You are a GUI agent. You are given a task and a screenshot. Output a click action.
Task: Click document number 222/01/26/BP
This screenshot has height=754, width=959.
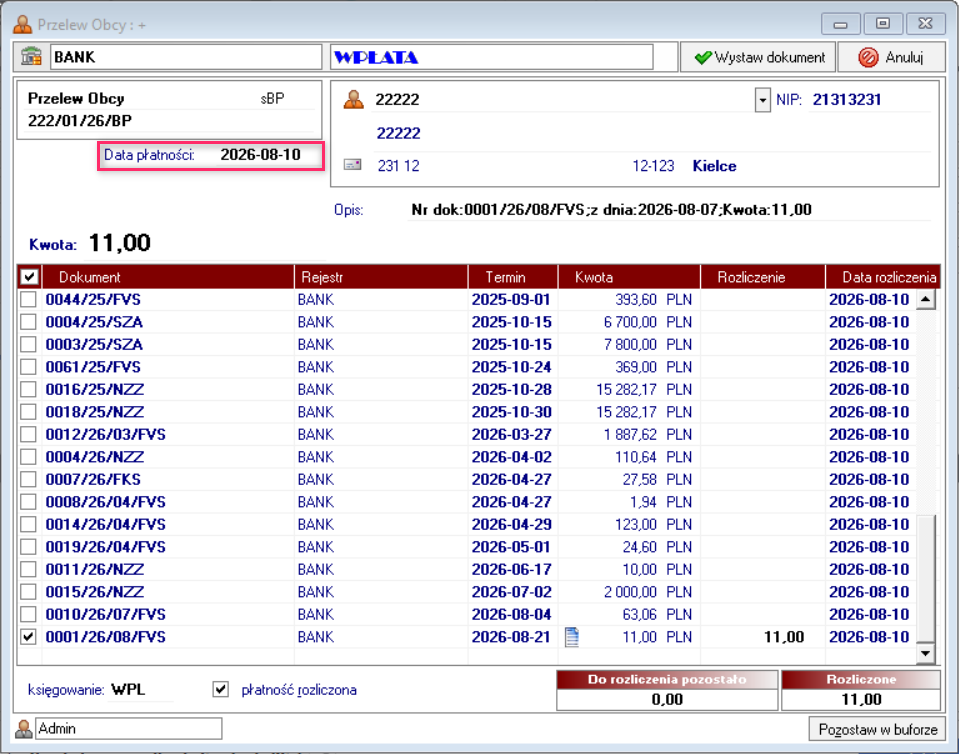[x=80, y=121]
